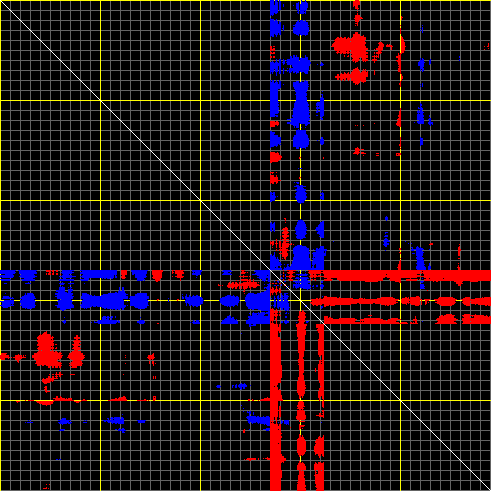The height and width of the screenshot is (491, 491).
Task: Click the topmost round blue blob on yellow vertical line
Action: coord(301,28)
